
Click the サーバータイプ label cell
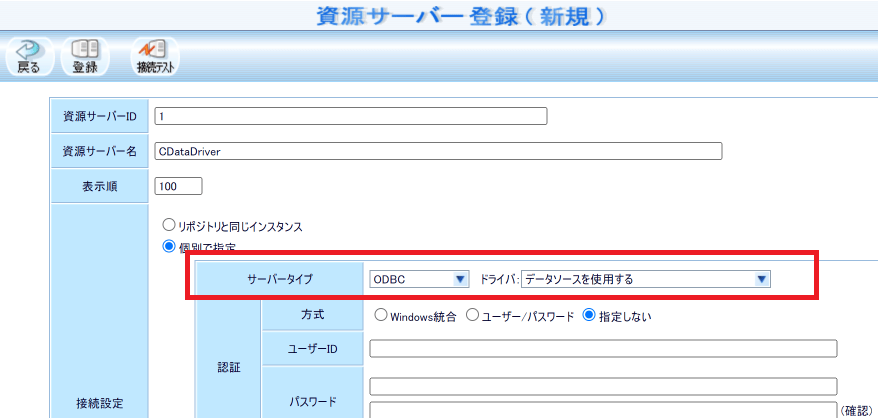point(279,279)
